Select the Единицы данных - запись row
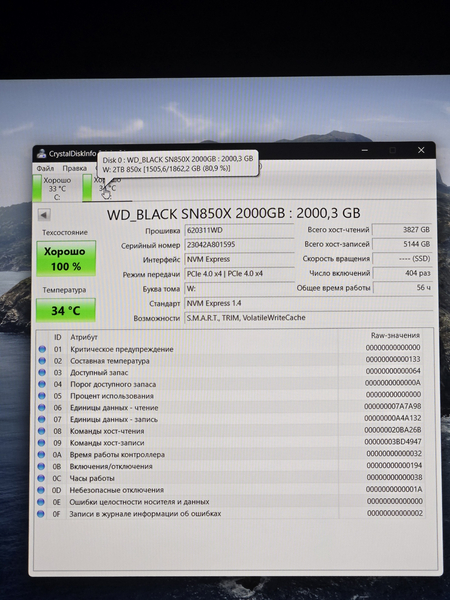This screenshot has width=450, height=600. click(x=230, y=419)
